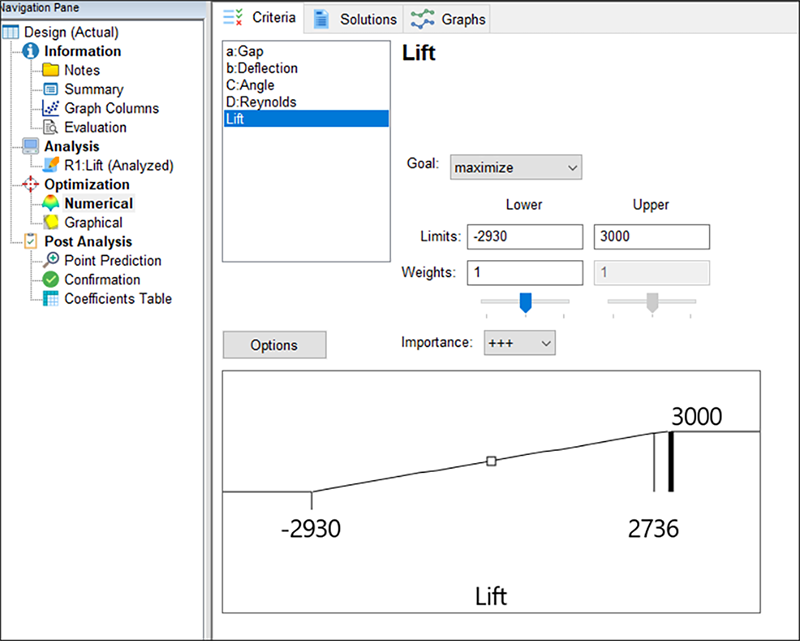Open the Goal dropdown set to maximize
This screenshot has width=800, height=641.
tap(516, 167)
